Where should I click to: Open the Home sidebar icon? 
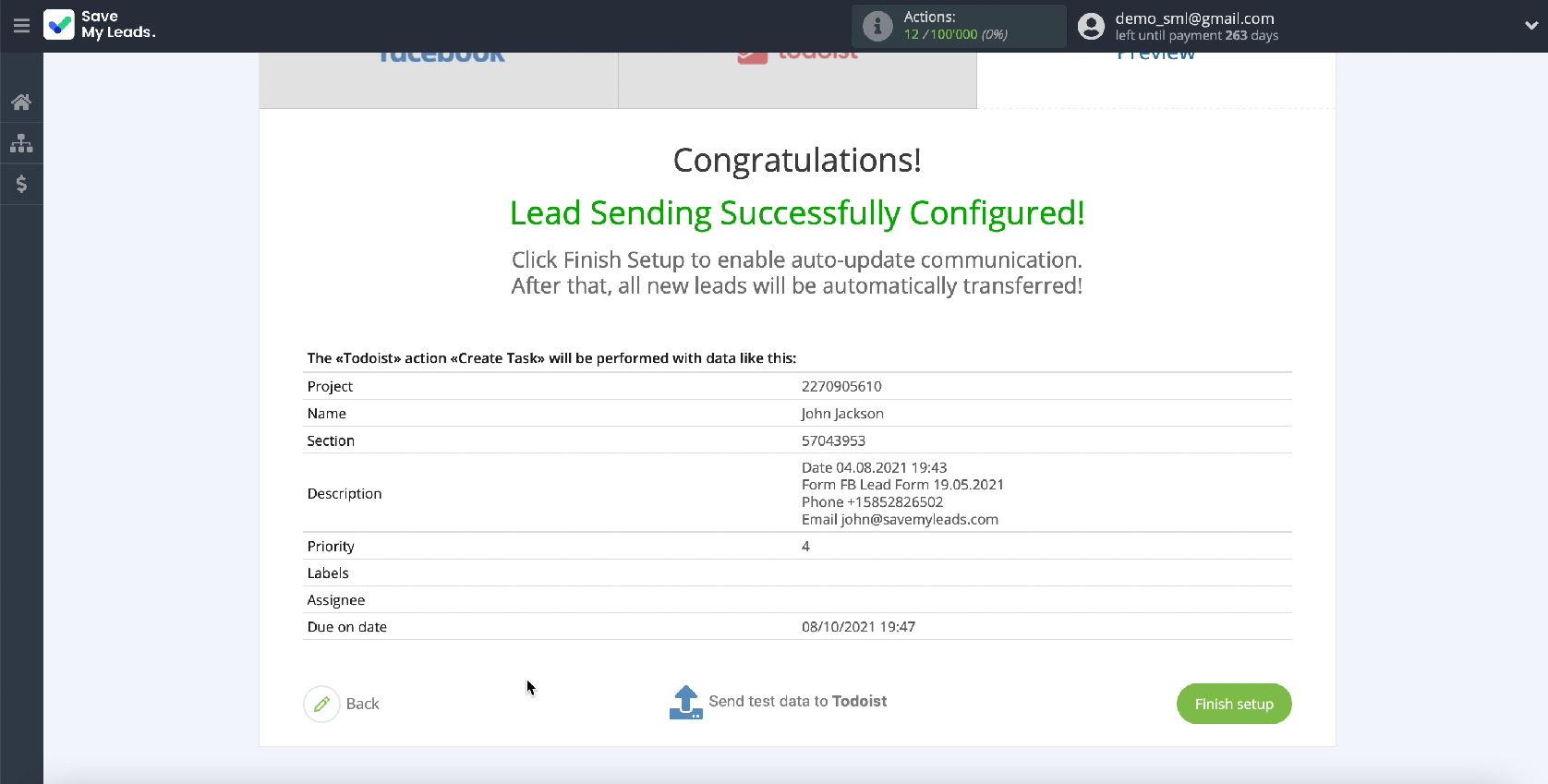point(21,102)
